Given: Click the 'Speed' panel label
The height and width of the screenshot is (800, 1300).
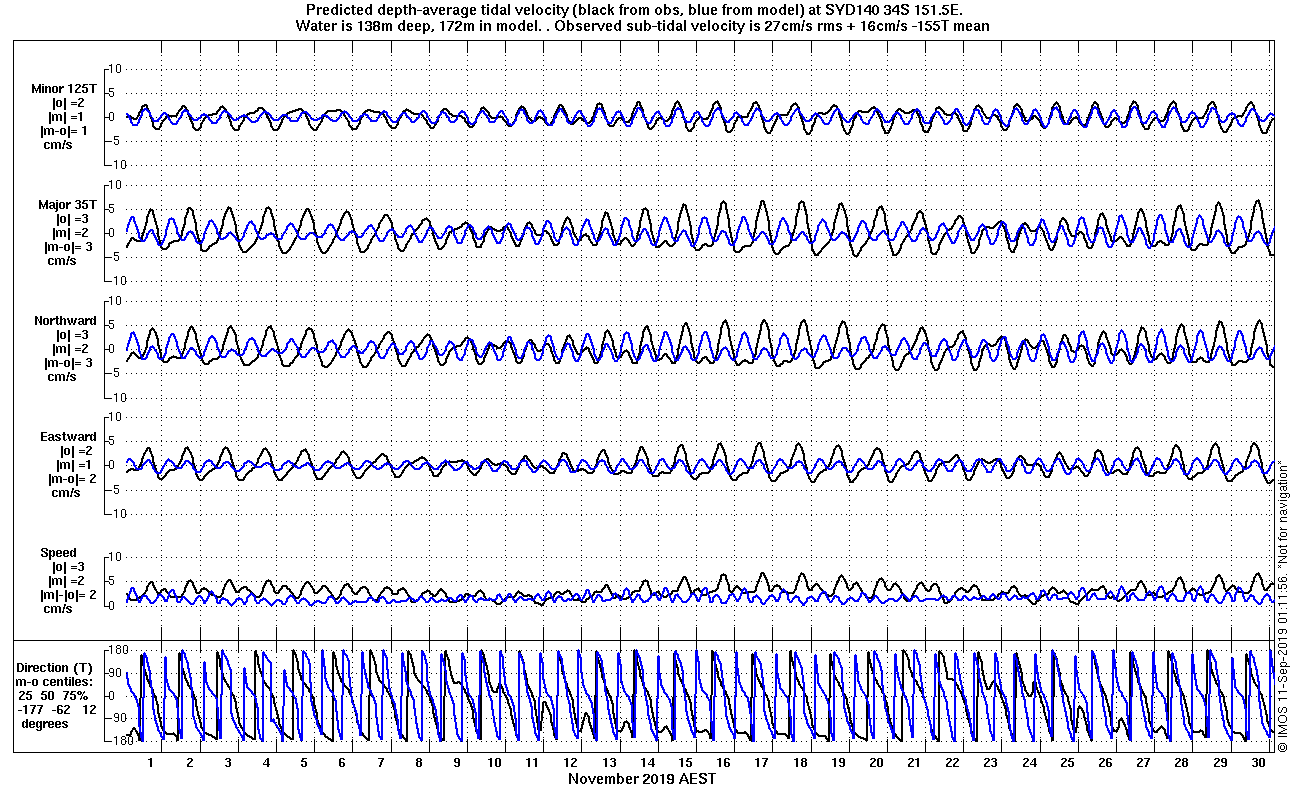Looking at the screenshot, I should tap(58, 553).
